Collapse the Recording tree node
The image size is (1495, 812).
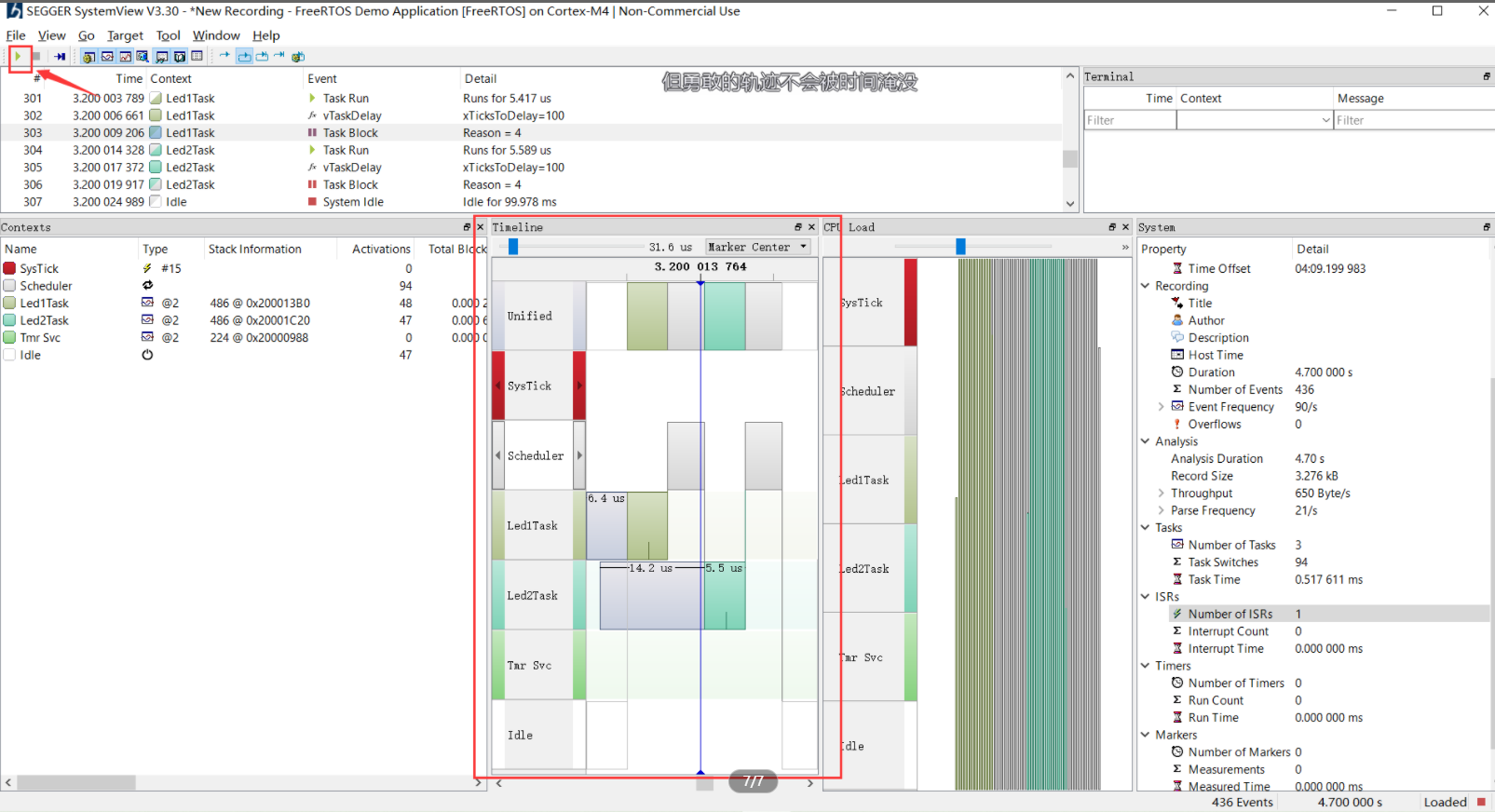(x=1146, y=286)
